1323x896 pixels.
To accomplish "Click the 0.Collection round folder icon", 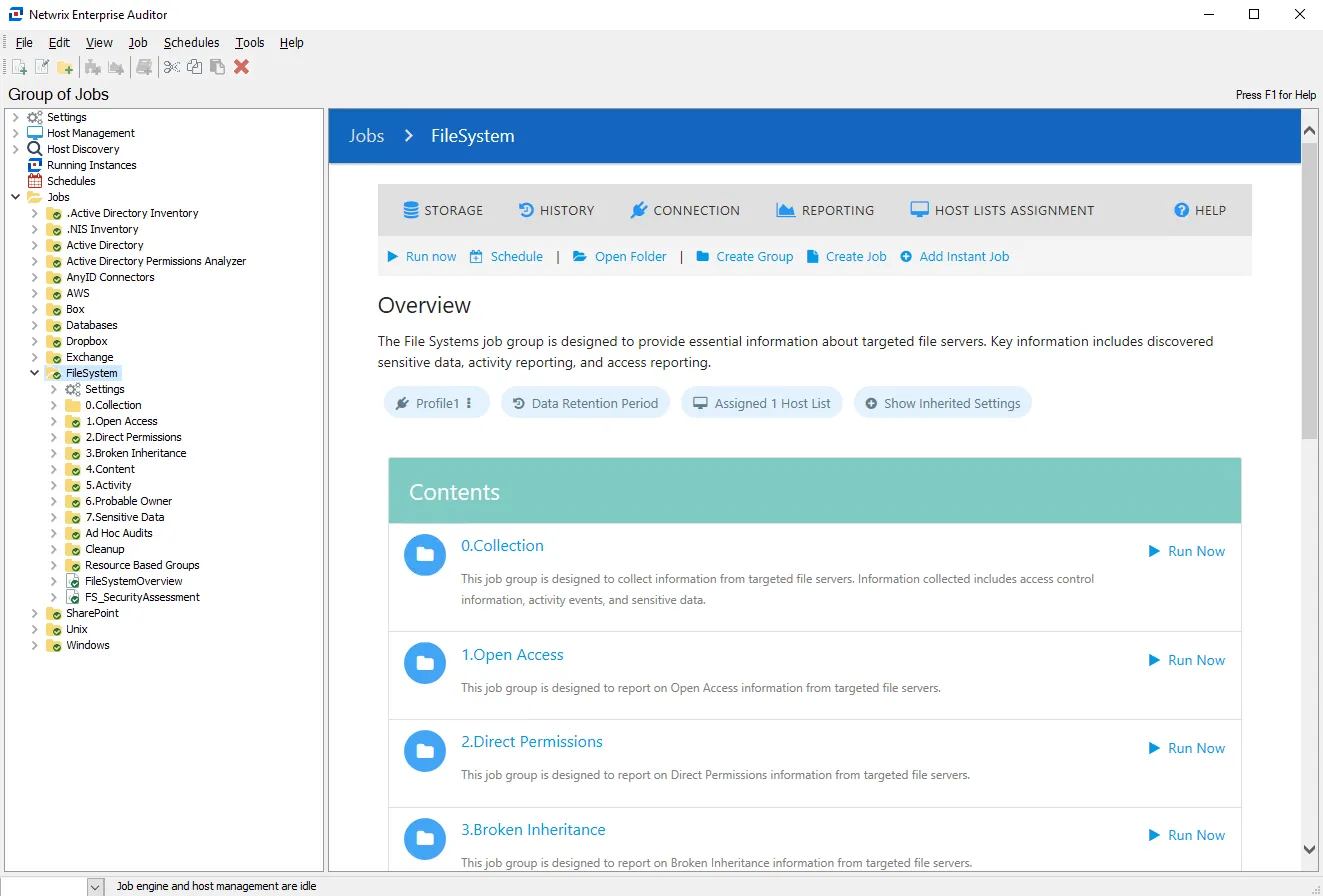I will tap(425, 555).
